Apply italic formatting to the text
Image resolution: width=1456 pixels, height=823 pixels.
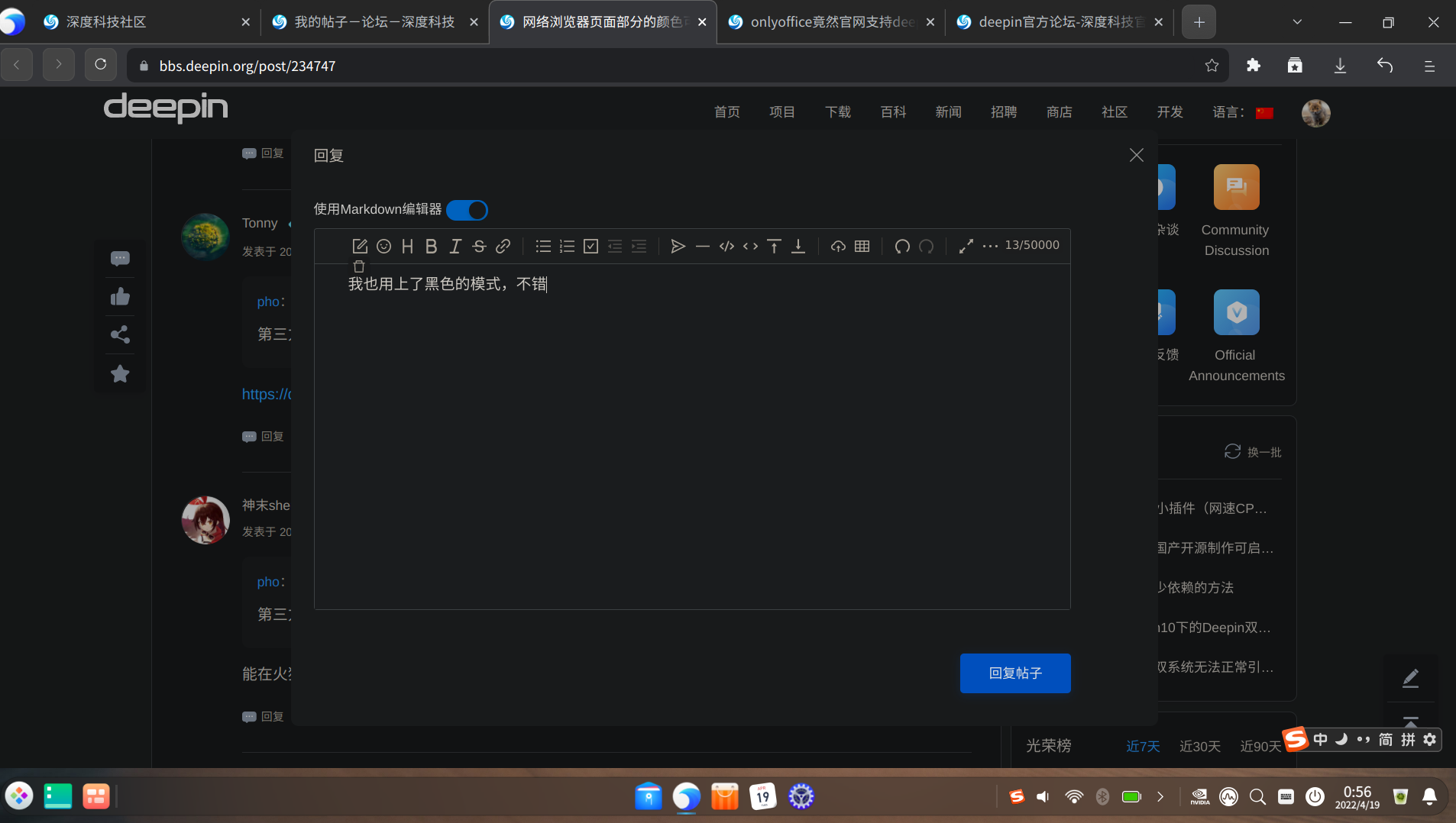pyautogui.click(x=455, y=246)
